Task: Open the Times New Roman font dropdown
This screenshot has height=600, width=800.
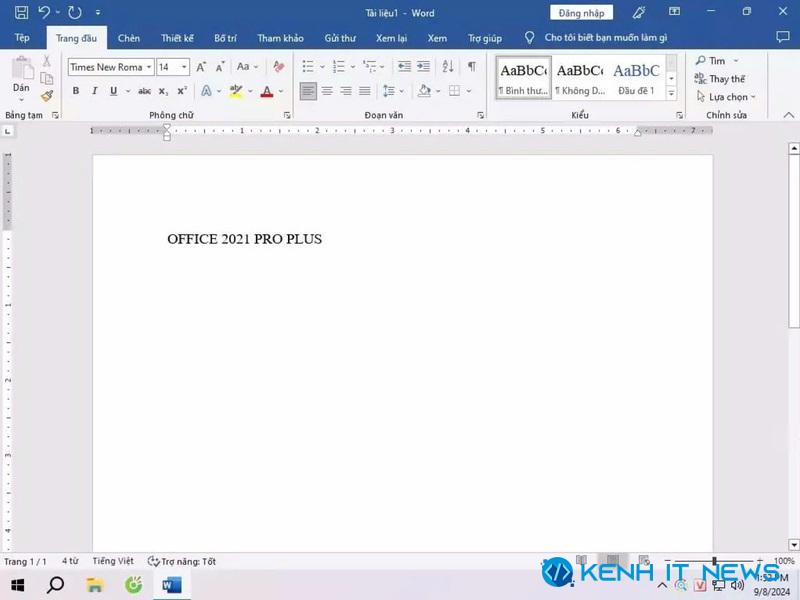Action: point(148,67)
